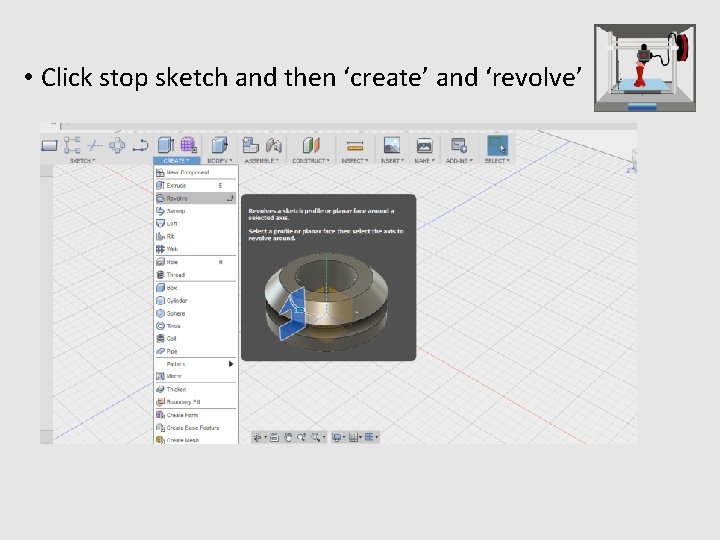The height and width of the screenshot is (540, 720).
Task: Choose Loft from Create menu
Action: pos(196,224)
